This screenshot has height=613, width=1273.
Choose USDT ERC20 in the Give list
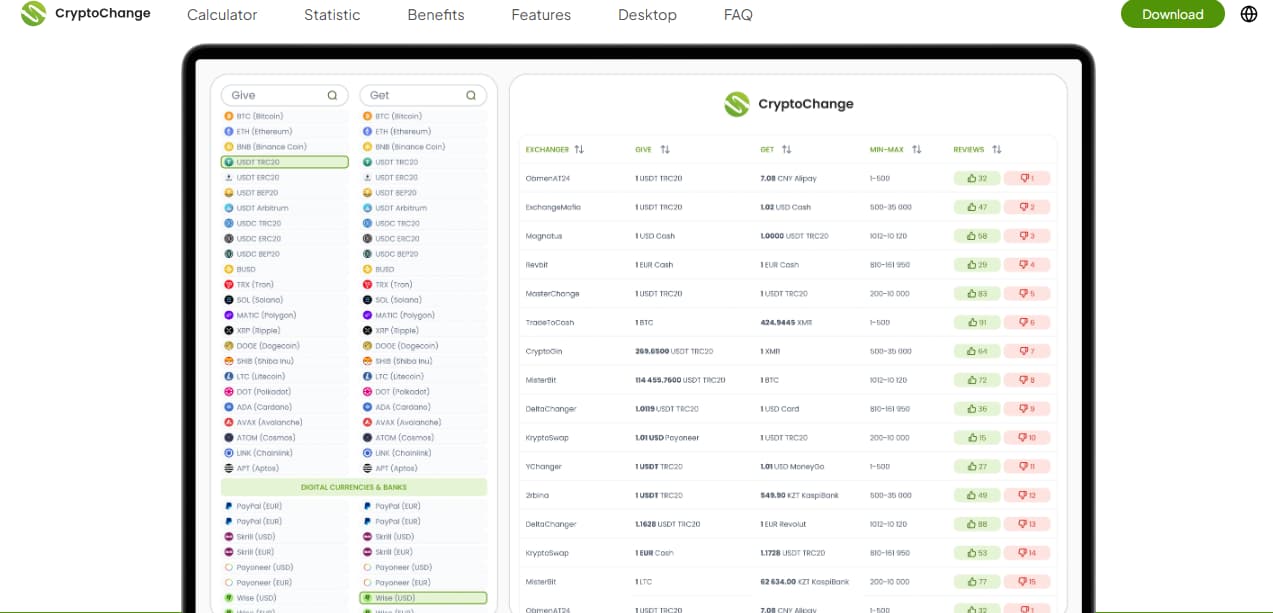(285, 177)
